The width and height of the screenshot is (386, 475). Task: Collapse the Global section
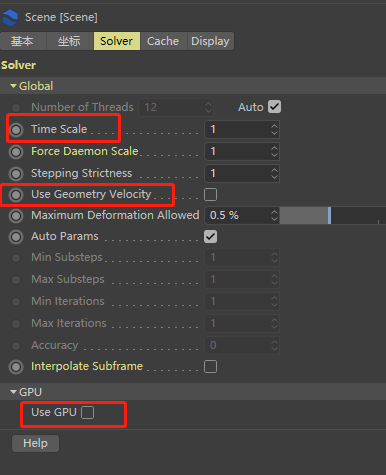pyautogui.click(x=13, y=86)
